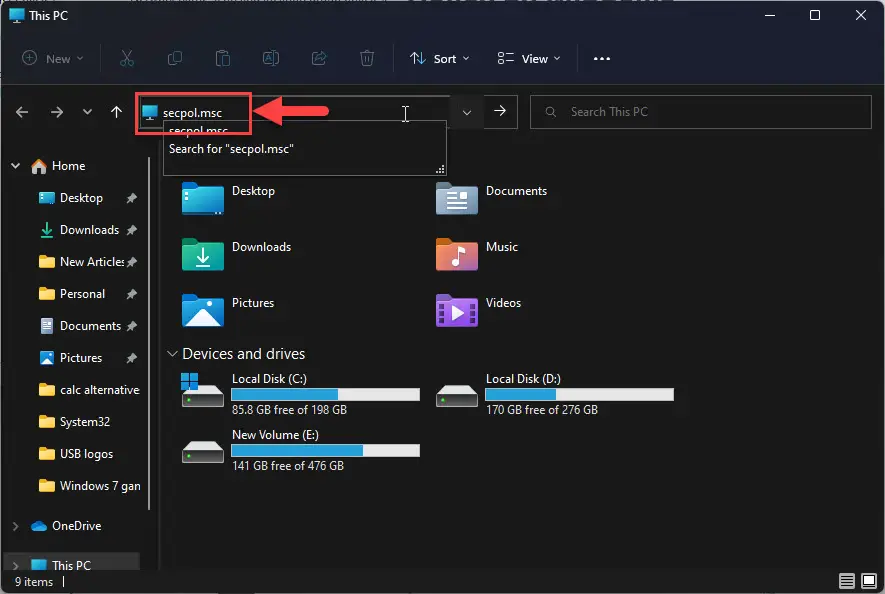Image resolution: width=885 pixels, height=594 pixels.
Task: Select Search for "secpol.msc" suggestion
Action: [x=231, y=149]
